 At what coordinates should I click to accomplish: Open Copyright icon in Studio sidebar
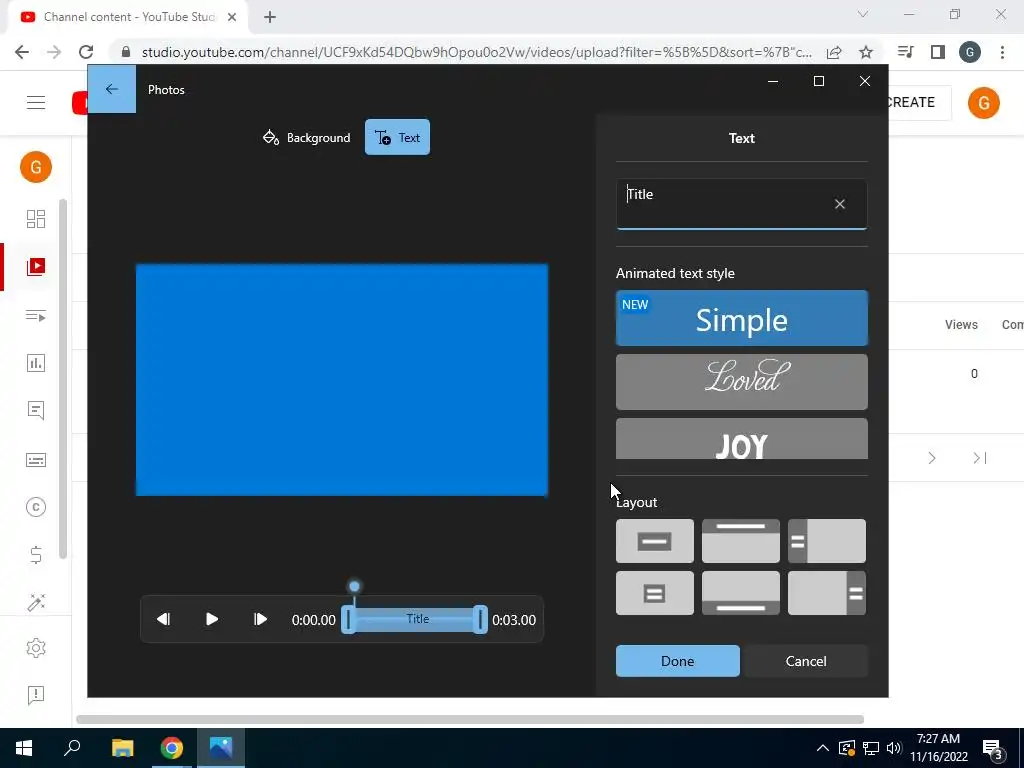pyautogui.click(x=36, y=507)
